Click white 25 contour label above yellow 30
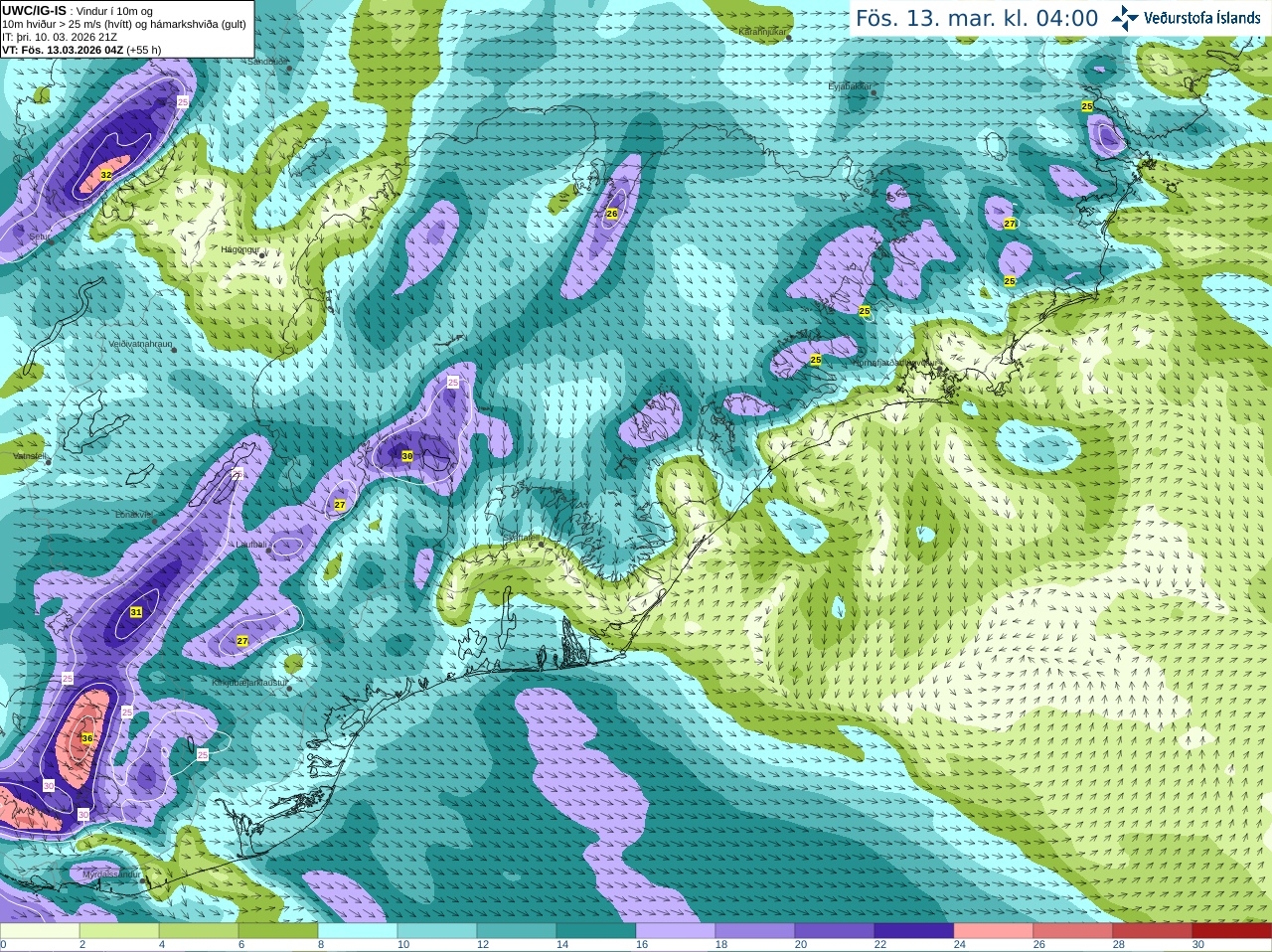This screenshot has height=952, width=1272. [453, 383]
